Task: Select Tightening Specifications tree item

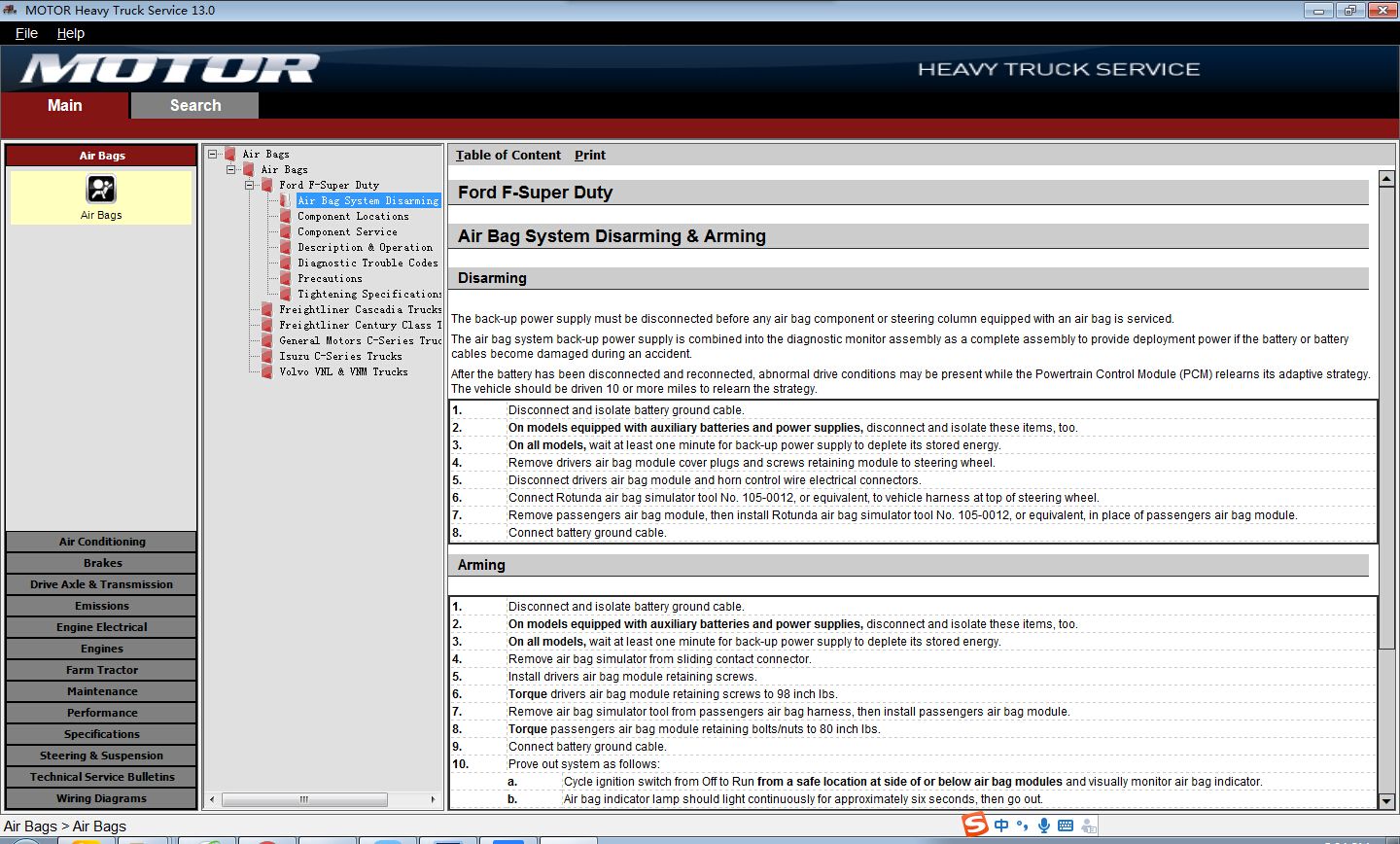Action: coord(369,294)
